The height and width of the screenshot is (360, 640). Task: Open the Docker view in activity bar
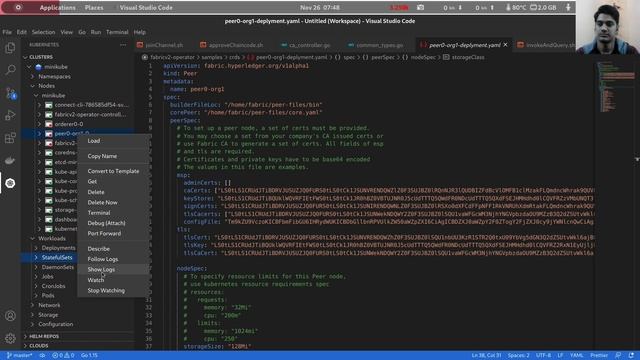tap(10, 160)
